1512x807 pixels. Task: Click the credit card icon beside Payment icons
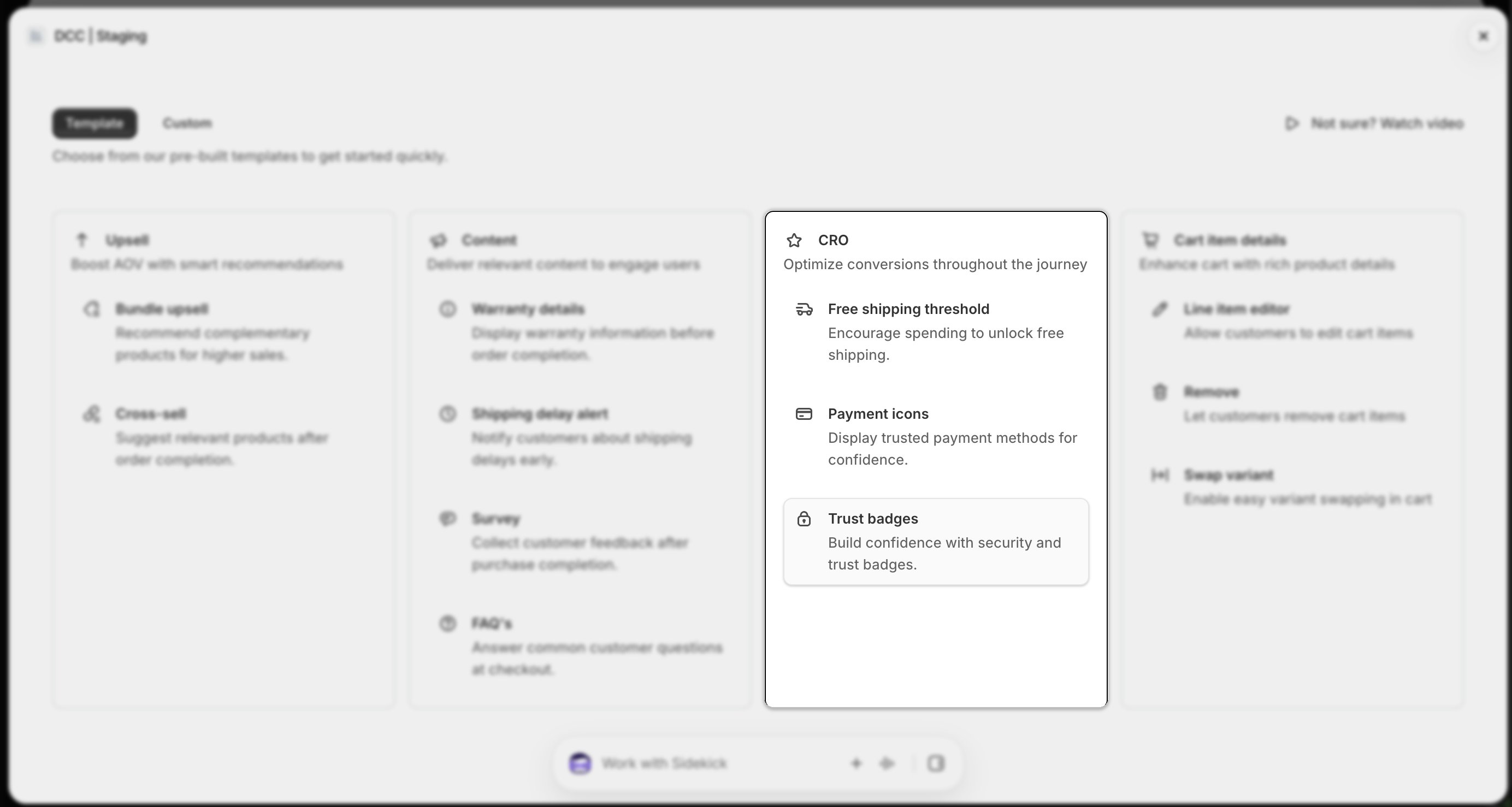pos(804,414)
